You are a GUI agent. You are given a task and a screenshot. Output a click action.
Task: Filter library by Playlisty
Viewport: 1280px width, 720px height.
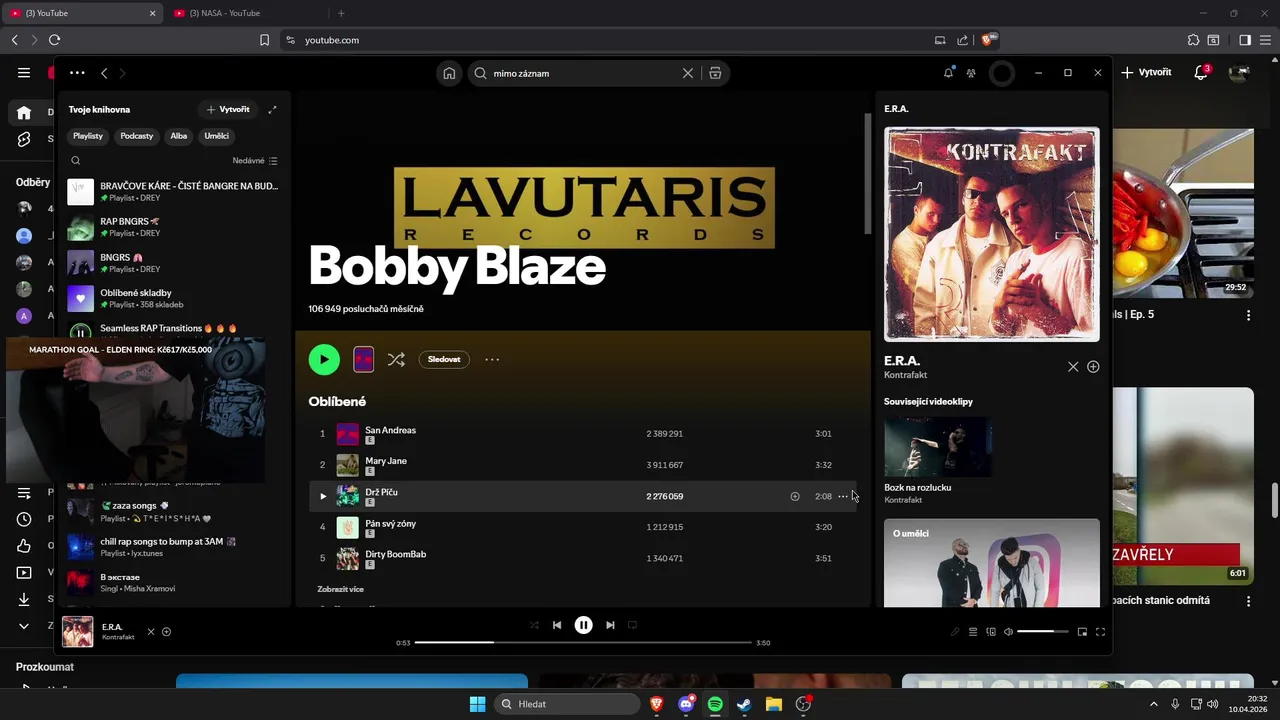pos(88,136)
